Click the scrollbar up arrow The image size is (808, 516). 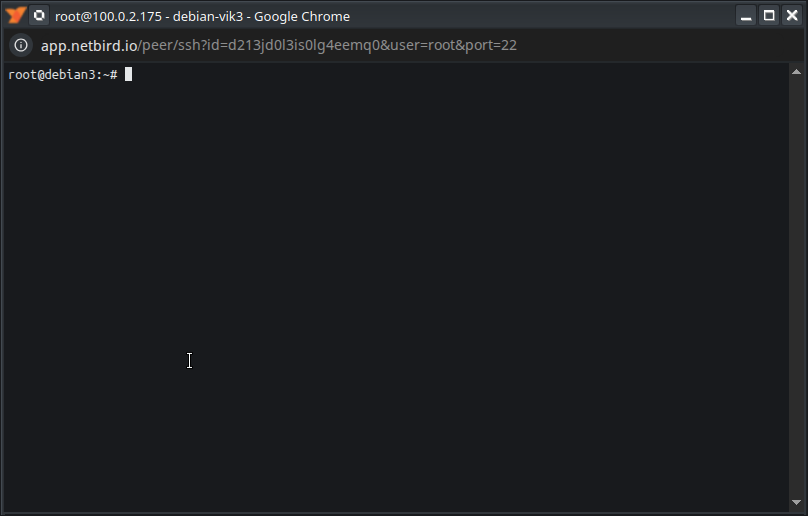(797, 72)
